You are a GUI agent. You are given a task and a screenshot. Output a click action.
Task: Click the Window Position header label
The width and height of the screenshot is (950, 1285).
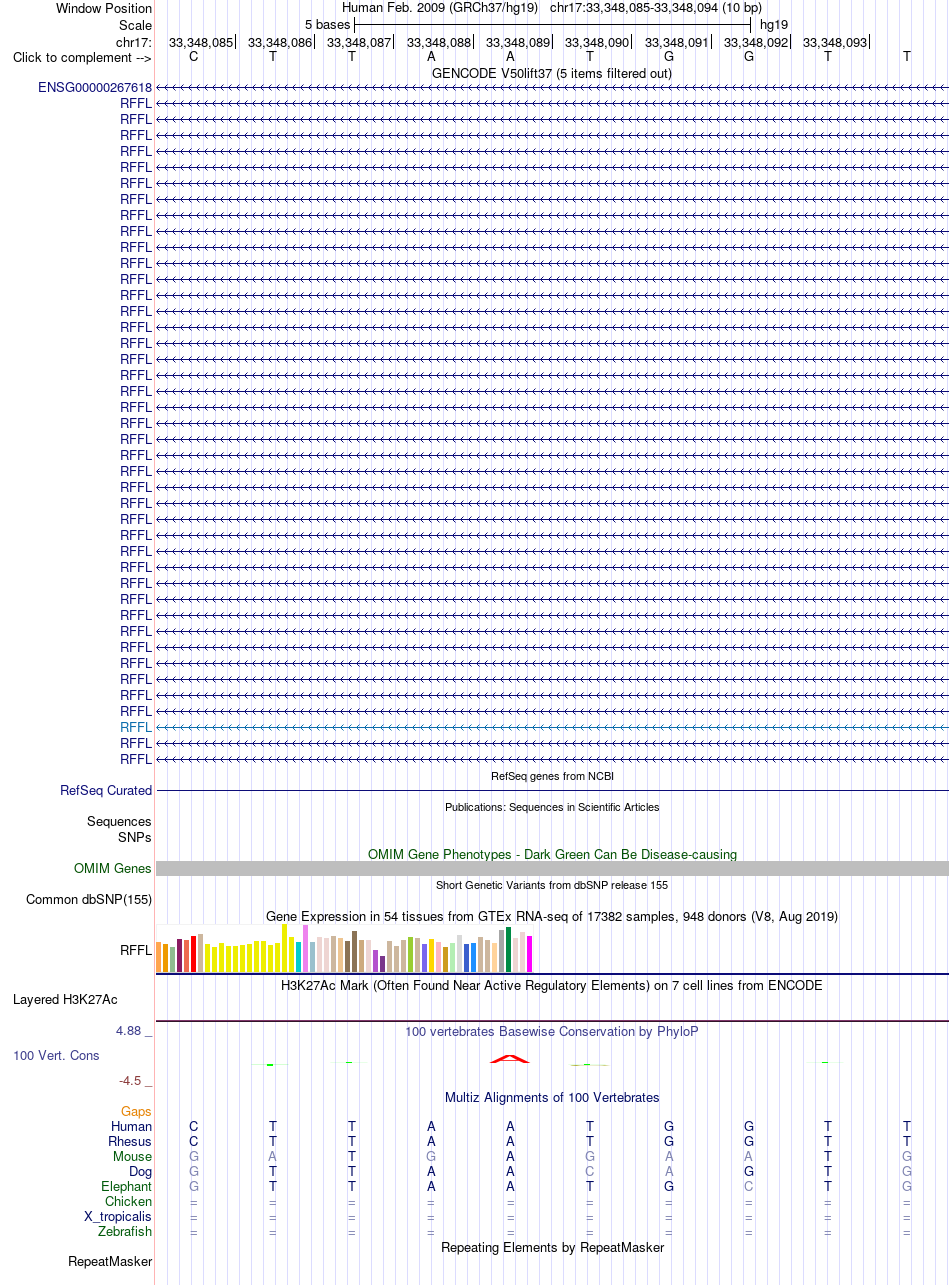tap(104, 8)
